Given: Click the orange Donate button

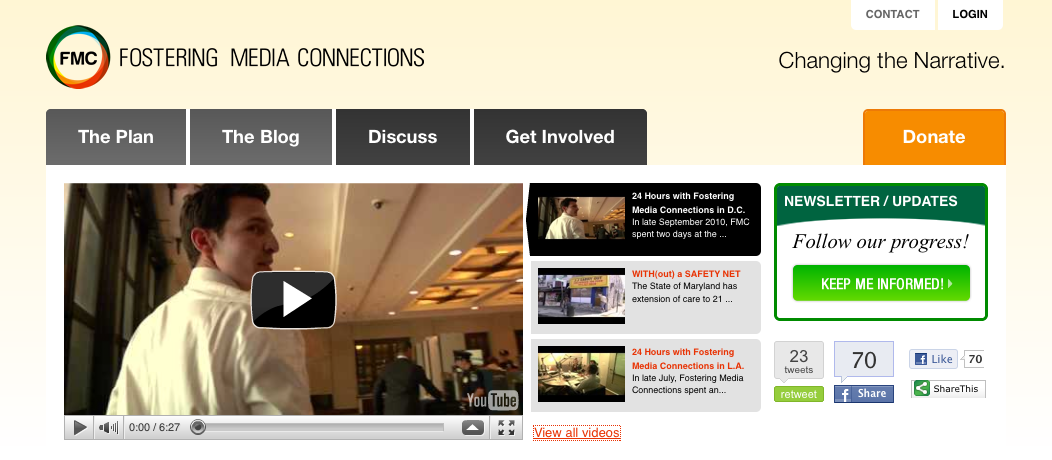Looking at the screenshot, I should coord(934,137).
